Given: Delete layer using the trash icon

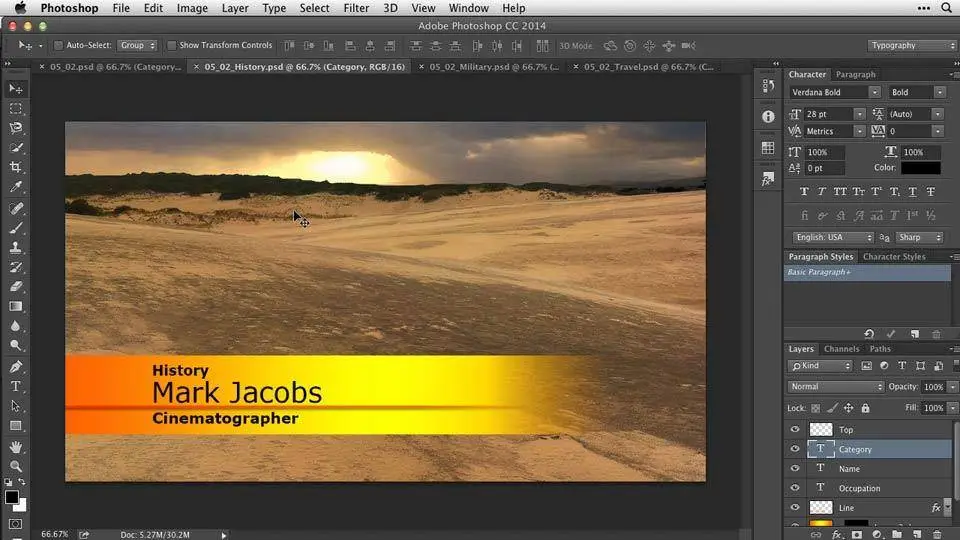Looking at the screenshot, I should [x=936, y=534].
